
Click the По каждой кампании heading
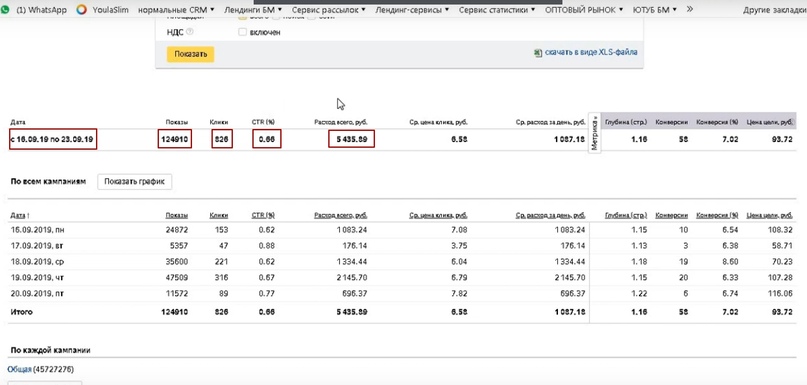(50, 350)
